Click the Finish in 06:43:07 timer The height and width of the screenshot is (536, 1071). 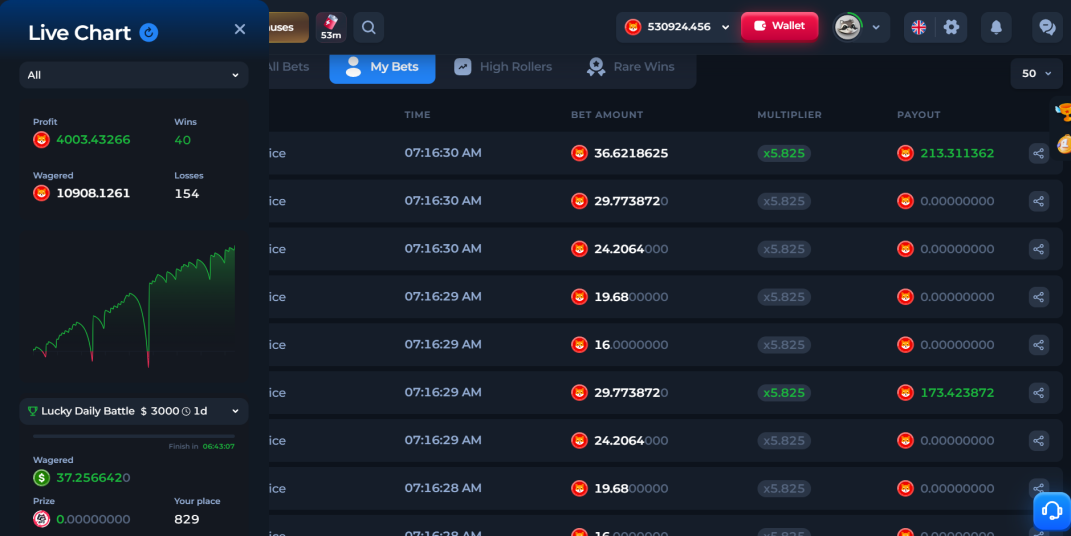click(x=201, y=447)
